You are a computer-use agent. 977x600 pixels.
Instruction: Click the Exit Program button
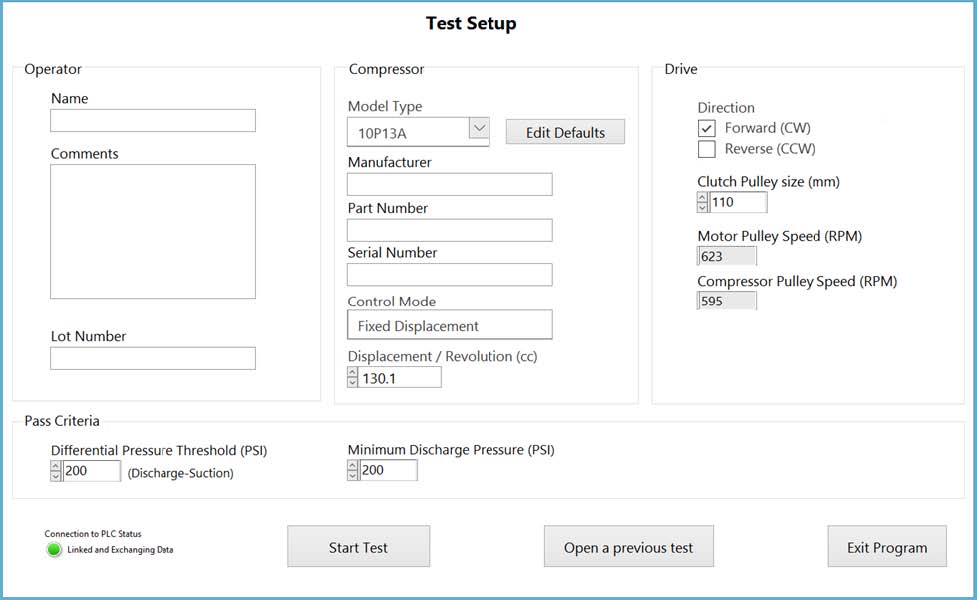point(886,547)
